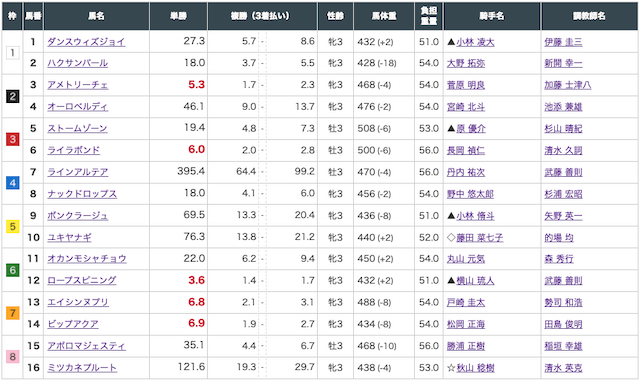The width and height of the screenshot is (640, 380).
Task: Open horse ミツカネプルート link
Action: (82, 368)
